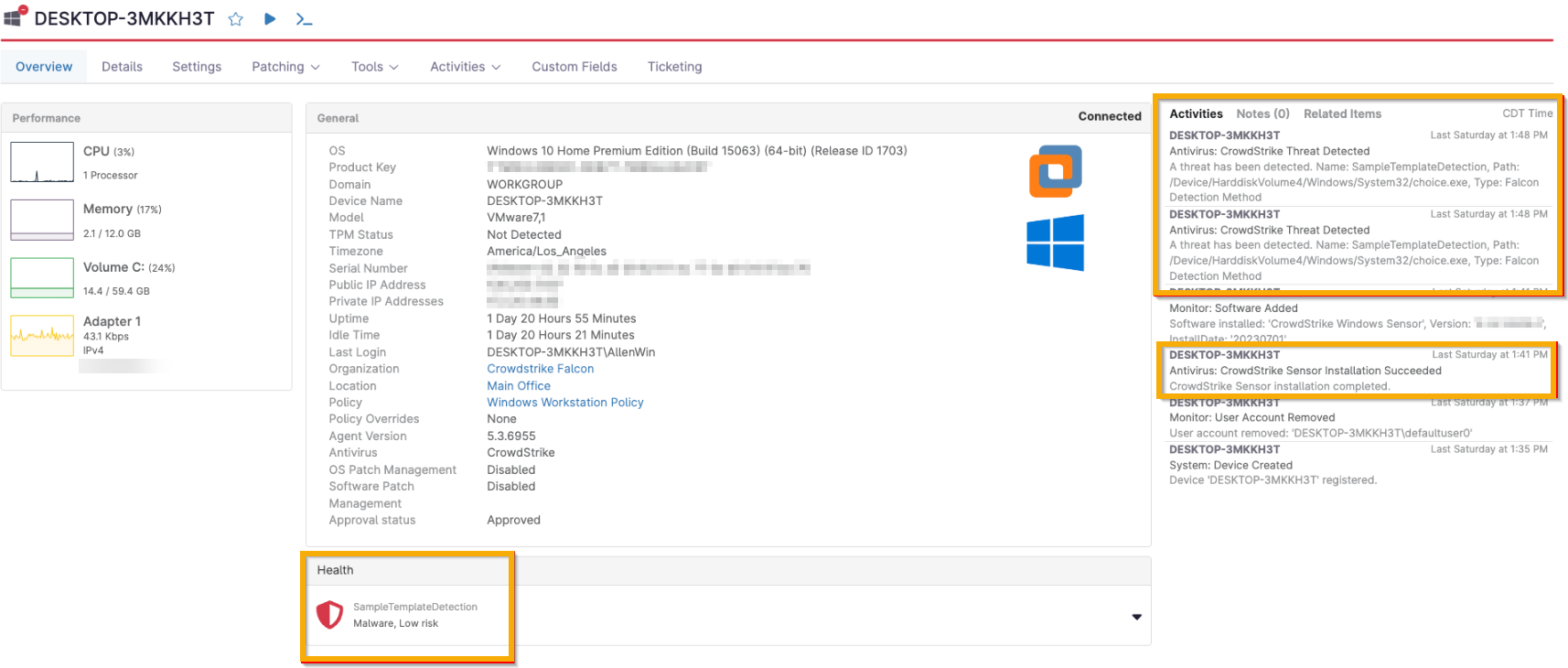Select the Notes (0) tab

click(x=1262, y=113)
